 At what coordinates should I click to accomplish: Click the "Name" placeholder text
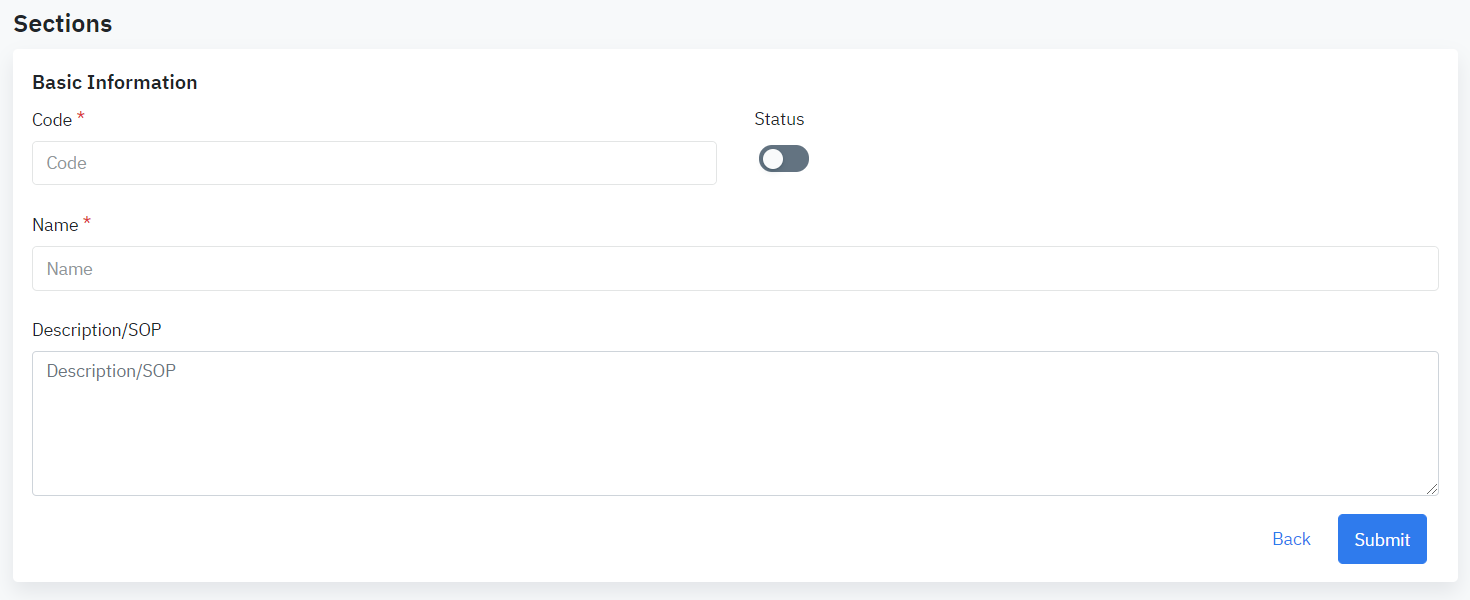tap(70, 269)
